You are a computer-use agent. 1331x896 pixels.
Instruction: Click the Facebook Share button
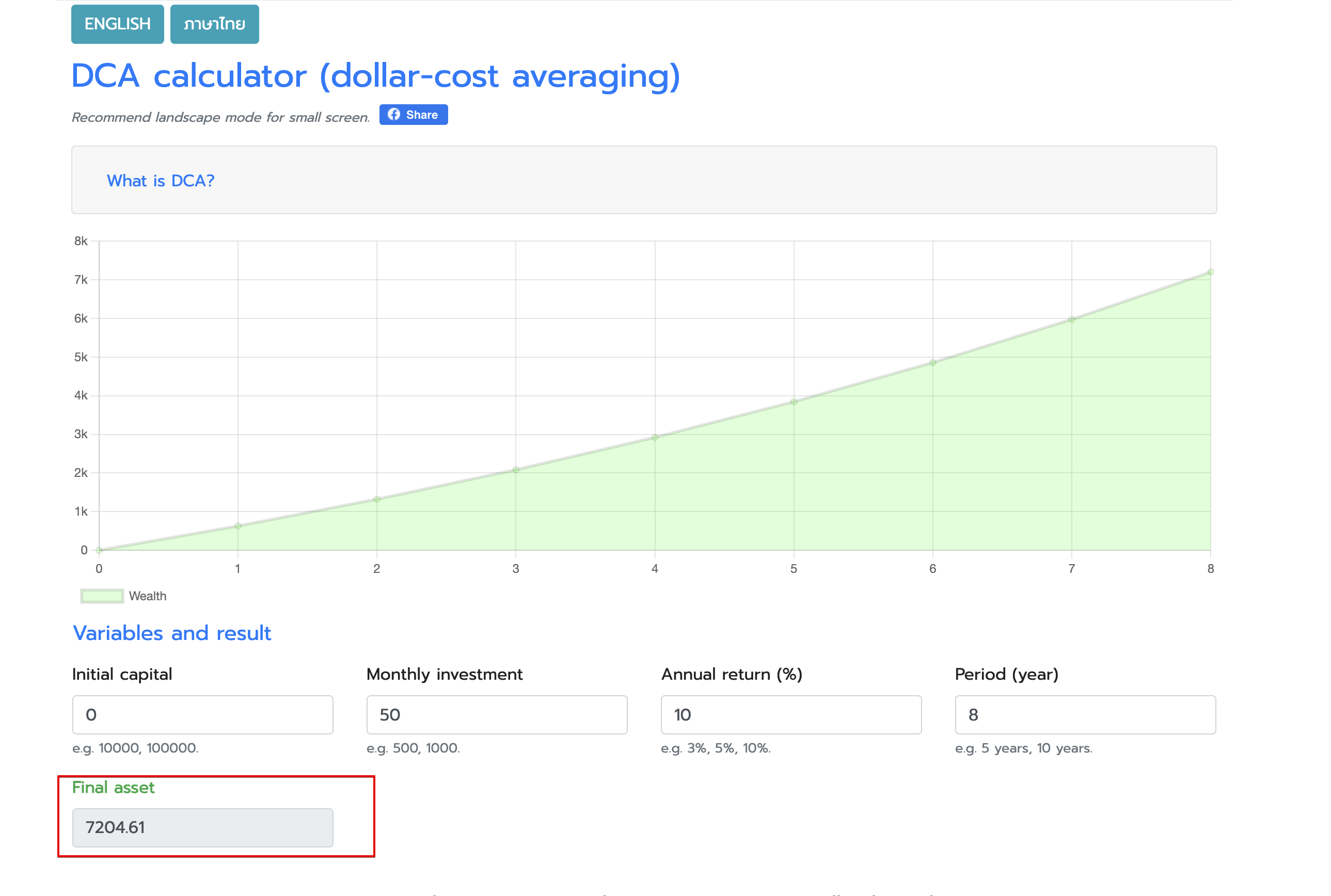pos(413,115)
